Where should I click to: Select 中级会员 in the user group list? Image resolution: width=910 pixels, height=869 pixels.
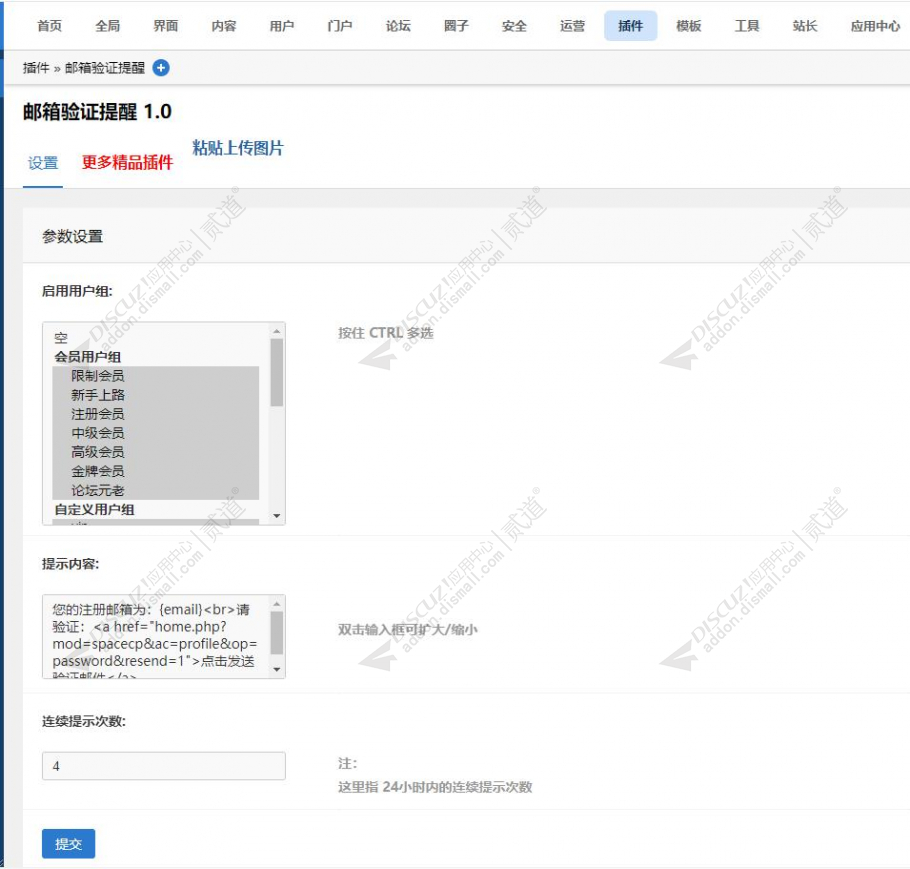pyautogui.click(x=156, y=433)
